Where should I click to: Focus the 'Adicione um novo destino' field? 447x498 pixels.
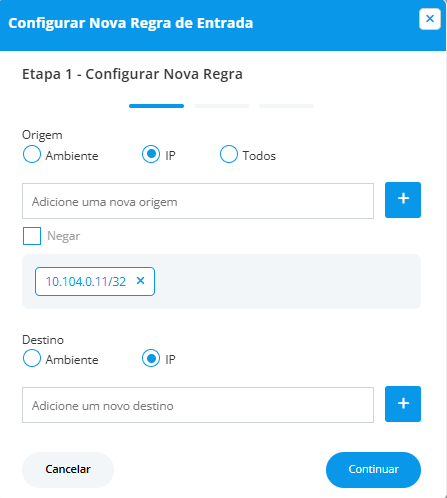click(198, 405)
